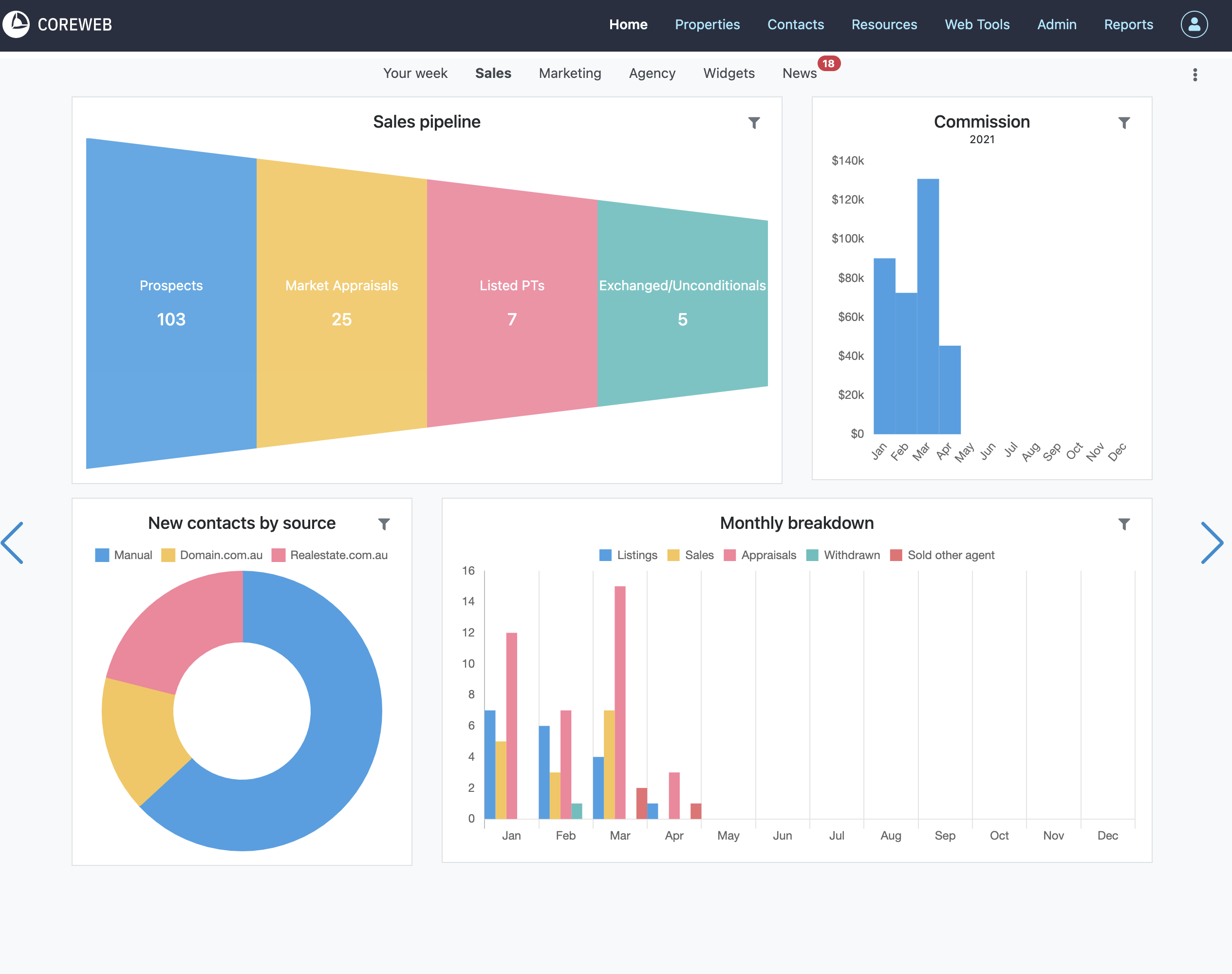This screenshot has height=974, width=1232.
Task: Click the Commission chart filter icon
Action: click(x=1124, y=123)
